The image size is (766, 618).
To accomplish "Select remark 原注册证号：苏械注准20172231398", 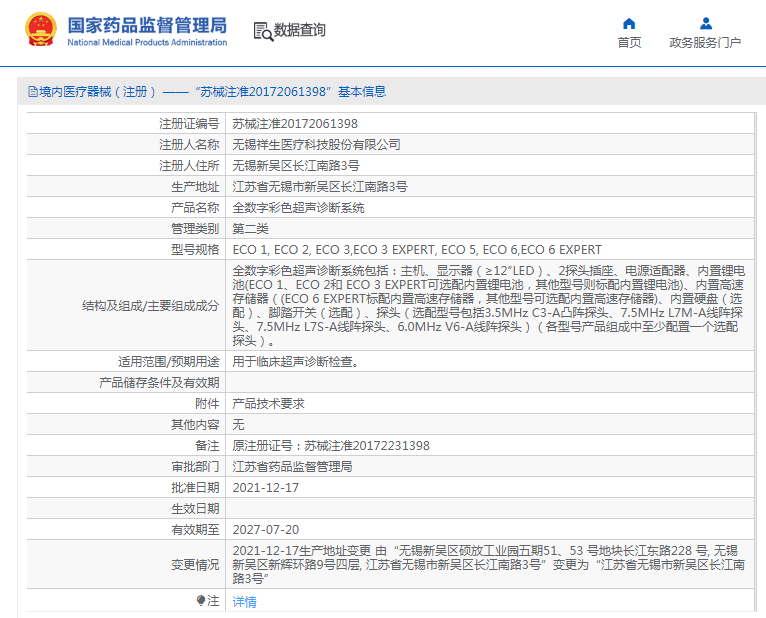I will click(331, 446).
